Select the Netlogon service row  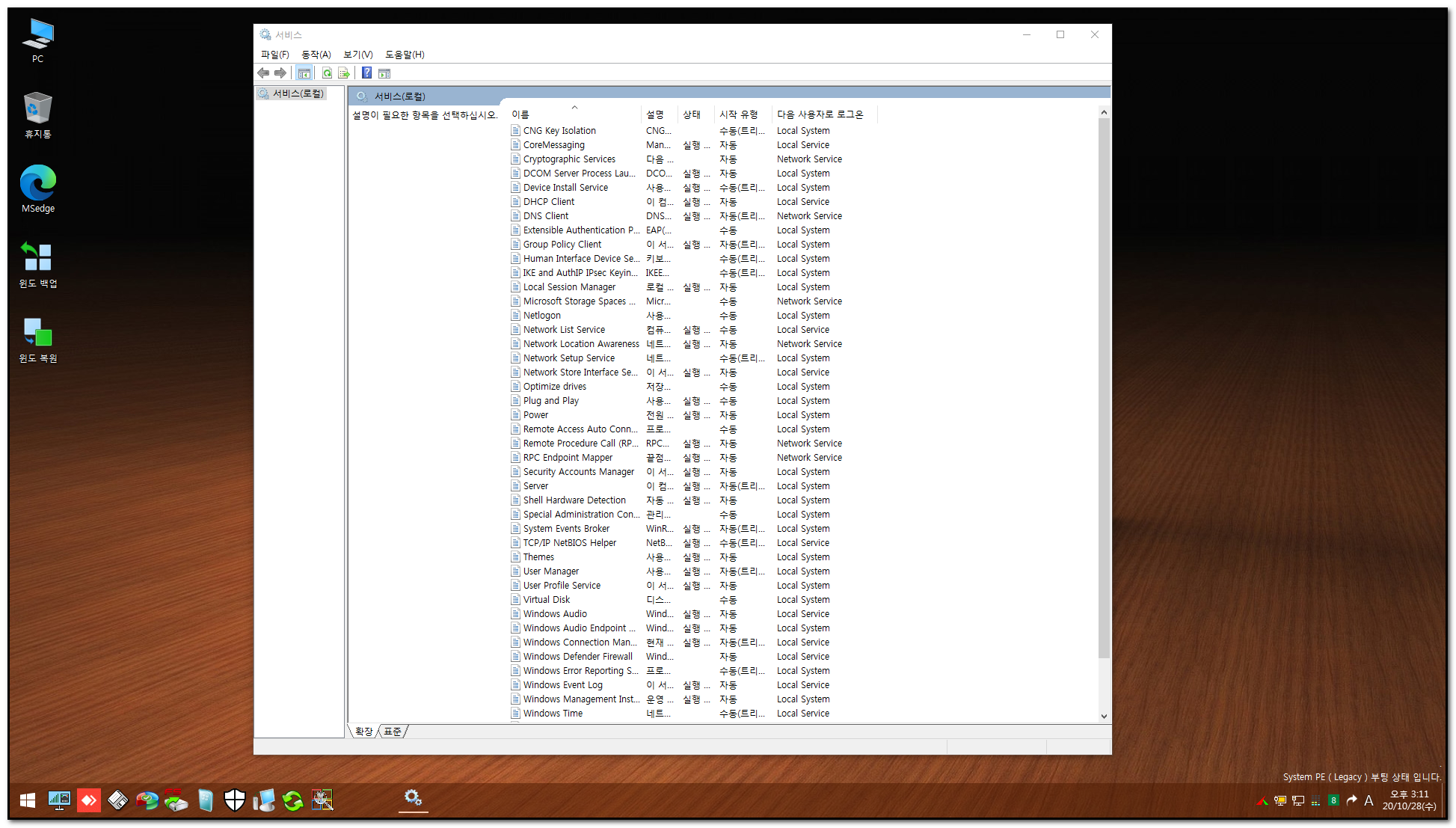[x=692, y=316]
